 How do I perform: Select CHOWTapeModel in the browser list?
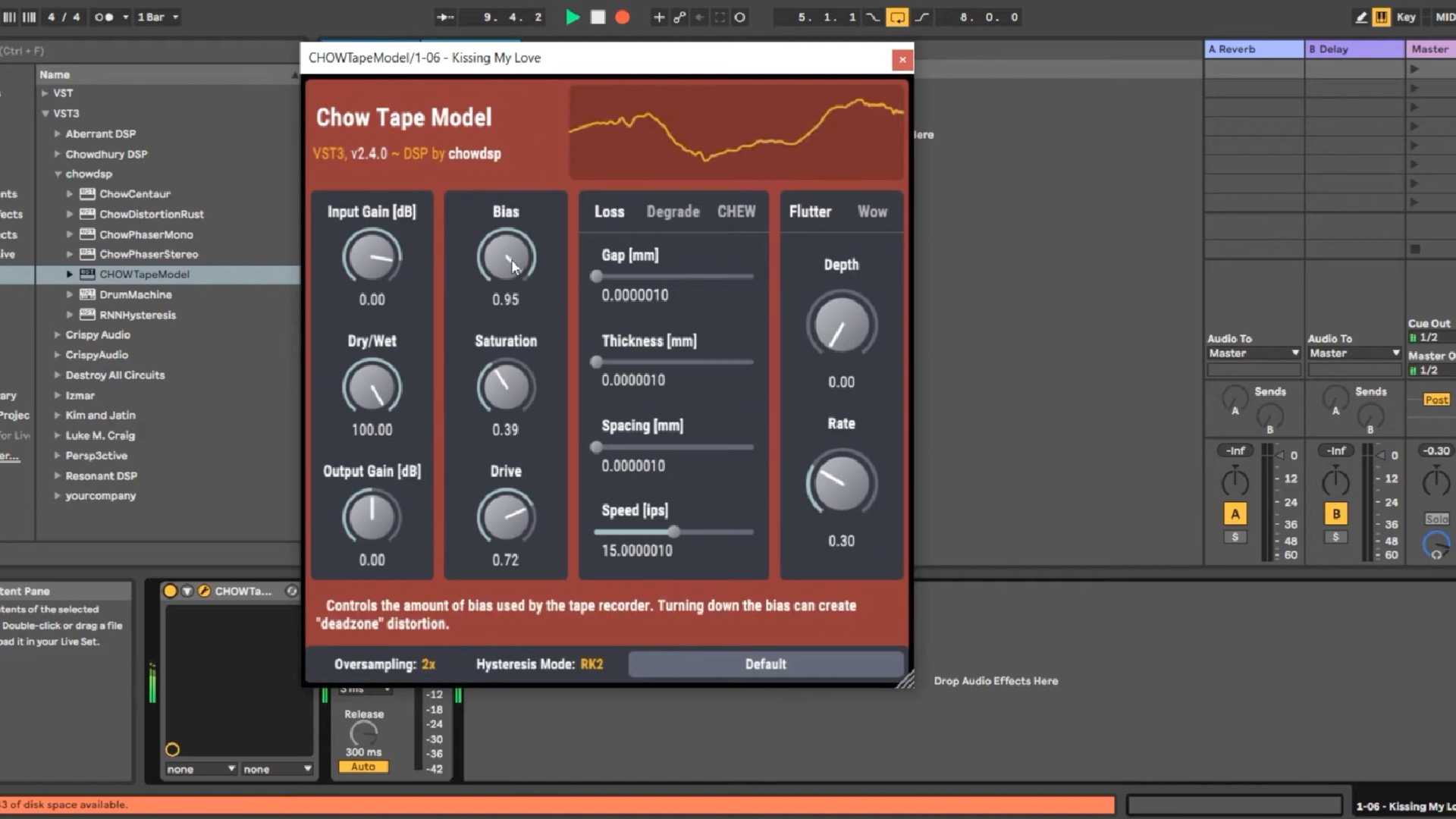[144, 274]
